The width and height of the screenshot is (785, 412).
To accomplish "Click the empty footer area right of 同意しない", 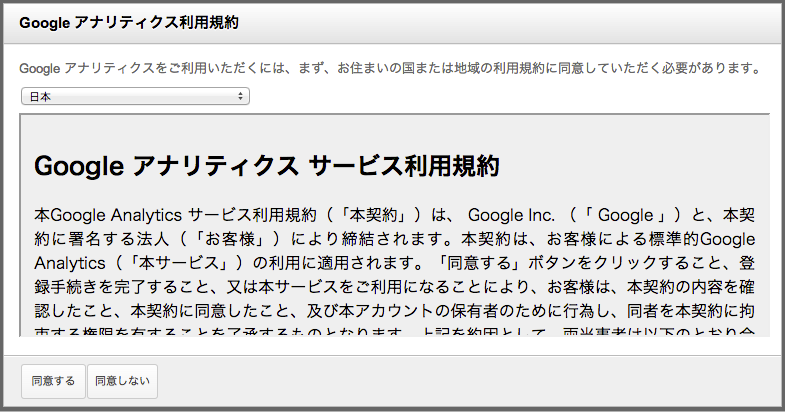I will click(460, 381).
